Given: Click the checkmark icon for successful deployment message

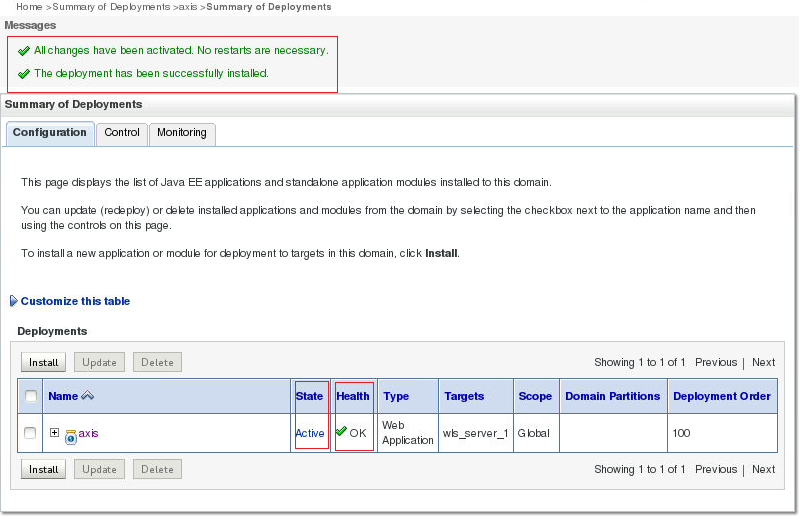Looking at the screenshot, I should click(x=23, y=74).
